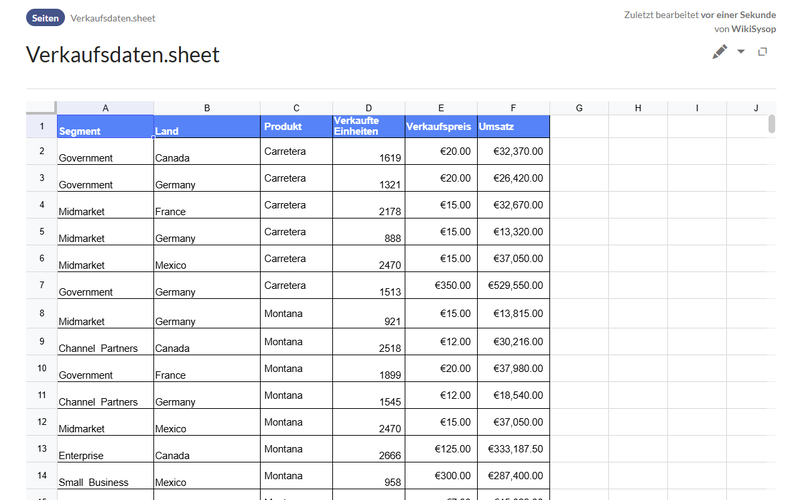Click the Verkaufte Einheiten header cell

point(368,127)
